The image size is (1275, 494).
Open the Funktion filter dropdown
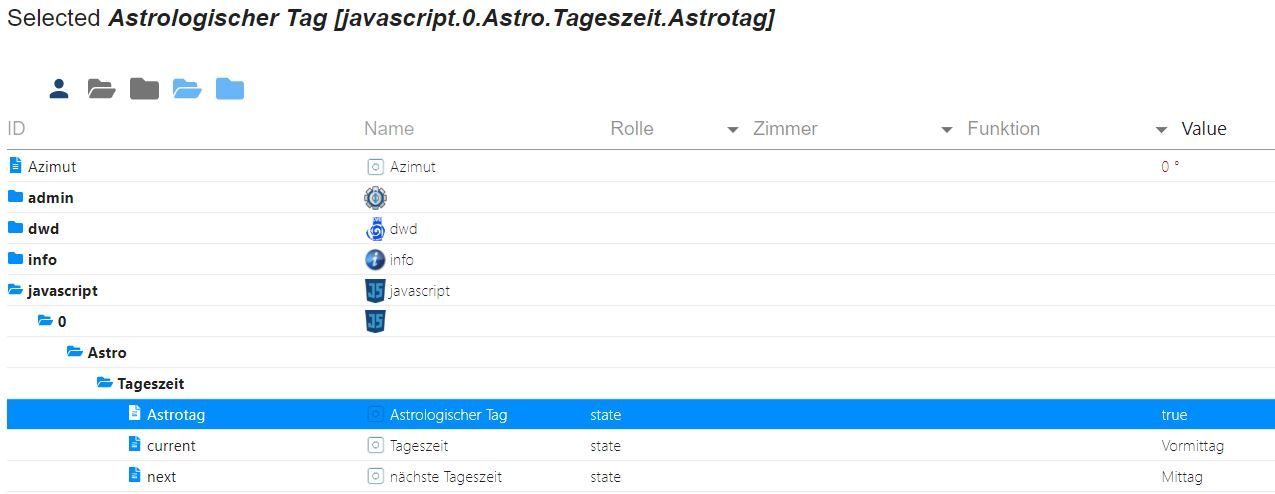[x=1161, y=130]
